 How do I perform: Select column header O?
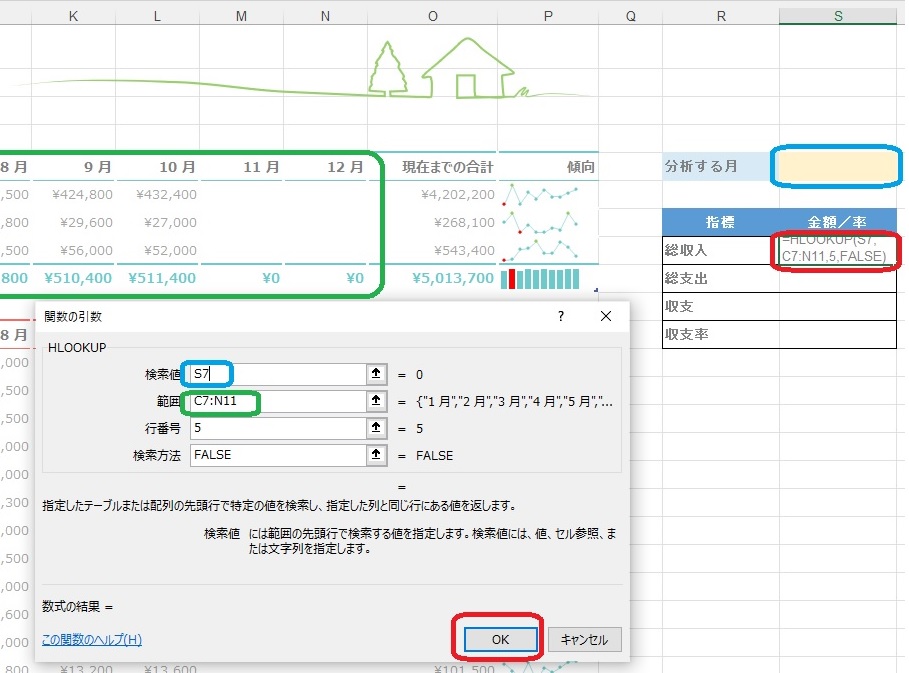click(x=432, y=16)
